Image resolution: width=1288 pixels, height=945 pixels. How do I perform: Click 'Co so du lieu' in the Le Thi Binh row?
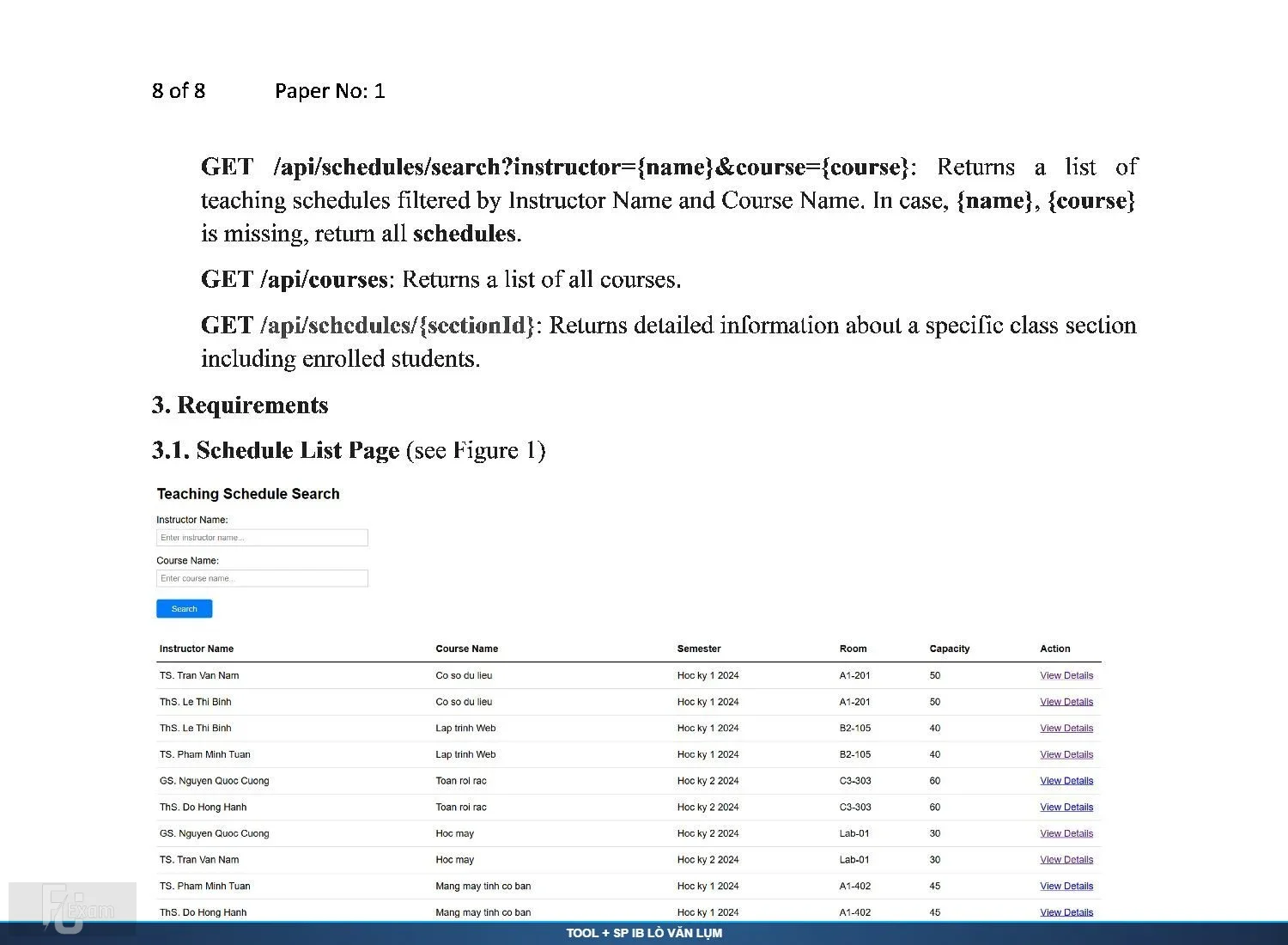click(x=464, y=702)
